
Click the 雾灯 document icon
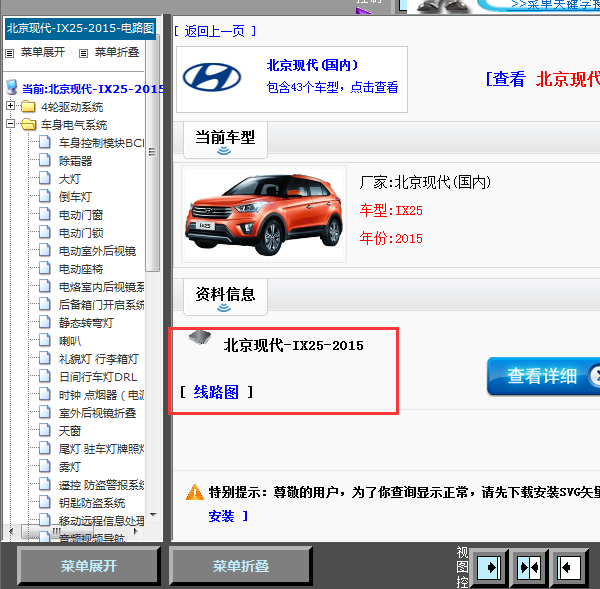tap(45, 466)
